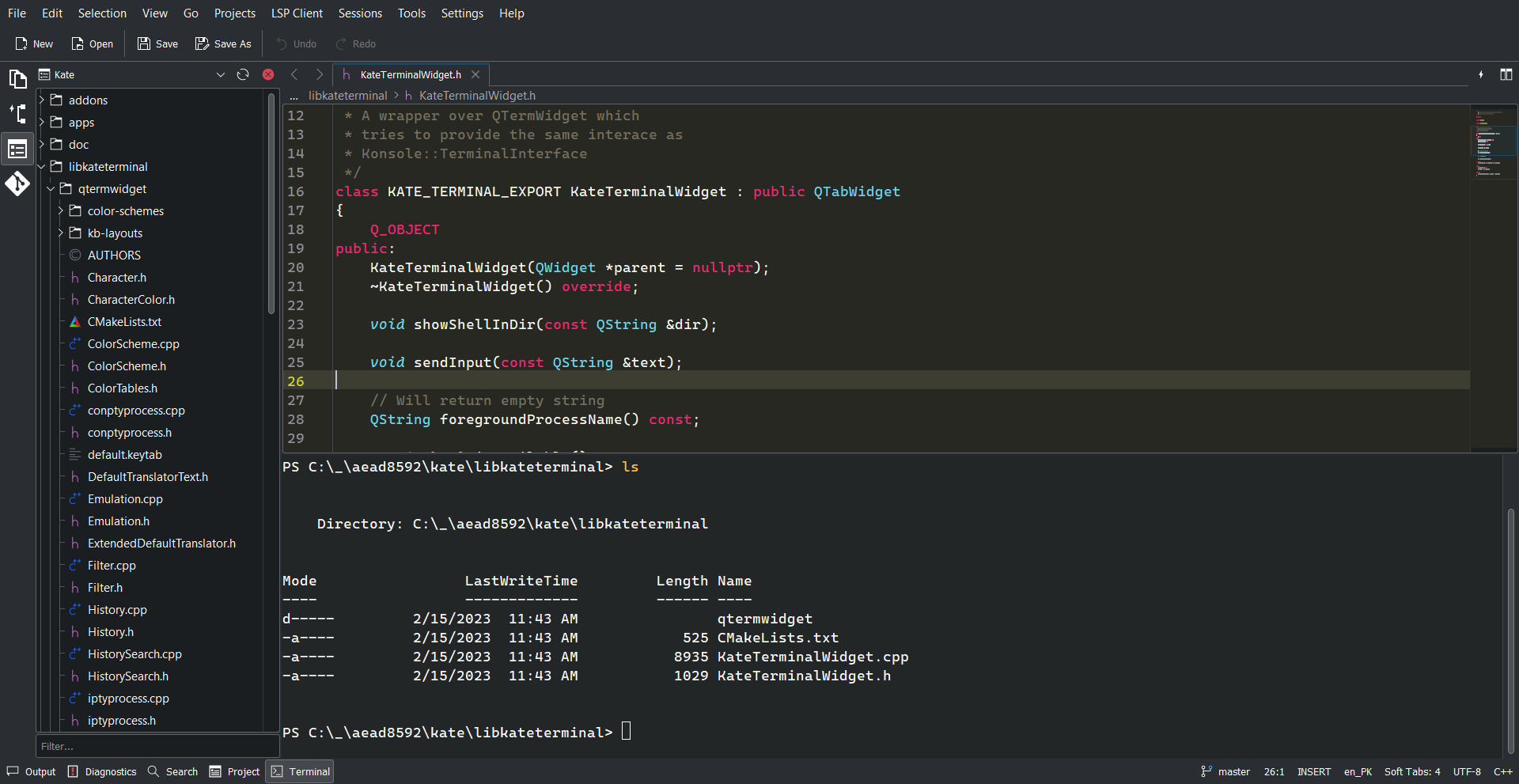Image resolution: width=1519 pixels, height=784 pixels.
Task: Select the default.keytab file
Action: pos(124,454)
